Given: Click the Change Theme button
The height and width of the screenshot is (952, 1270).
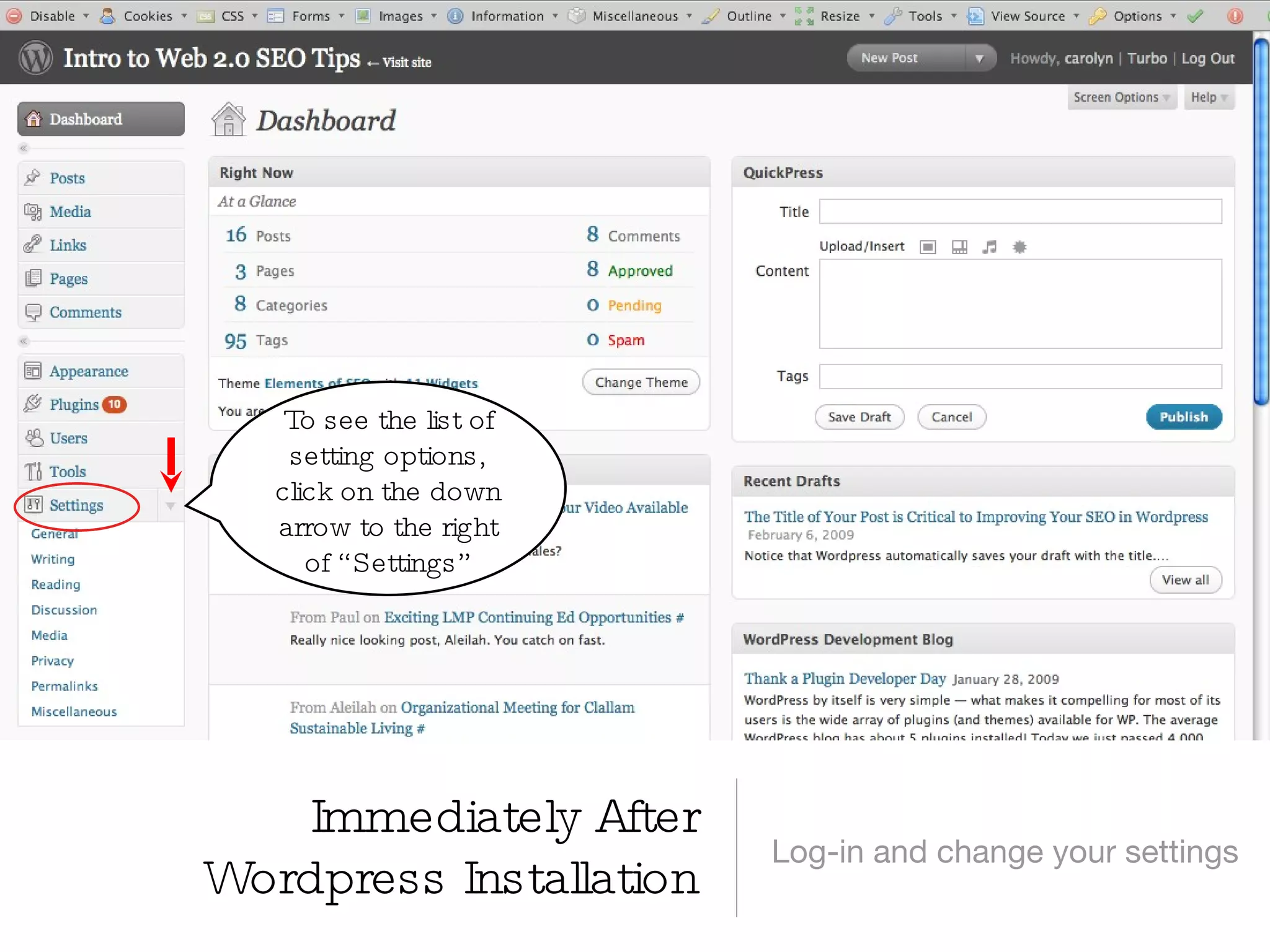Looking at the screenshot, I should click(641, 382).
